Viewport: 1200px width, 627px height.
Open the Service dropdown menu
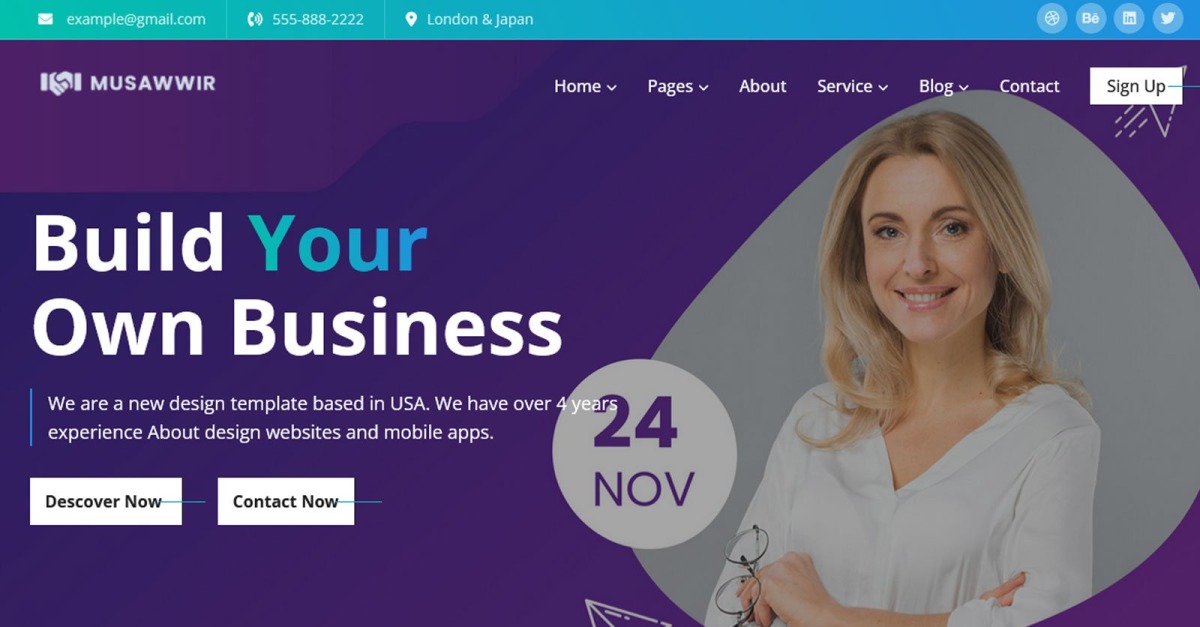click(852, 86)
